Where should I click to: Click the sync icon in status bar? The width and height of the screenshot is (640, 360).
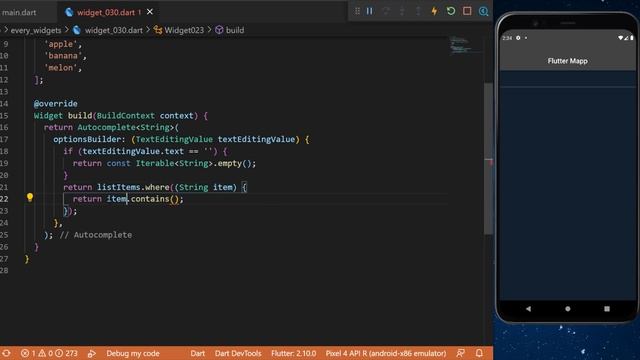pyautogui.click(x=6, y=353)
